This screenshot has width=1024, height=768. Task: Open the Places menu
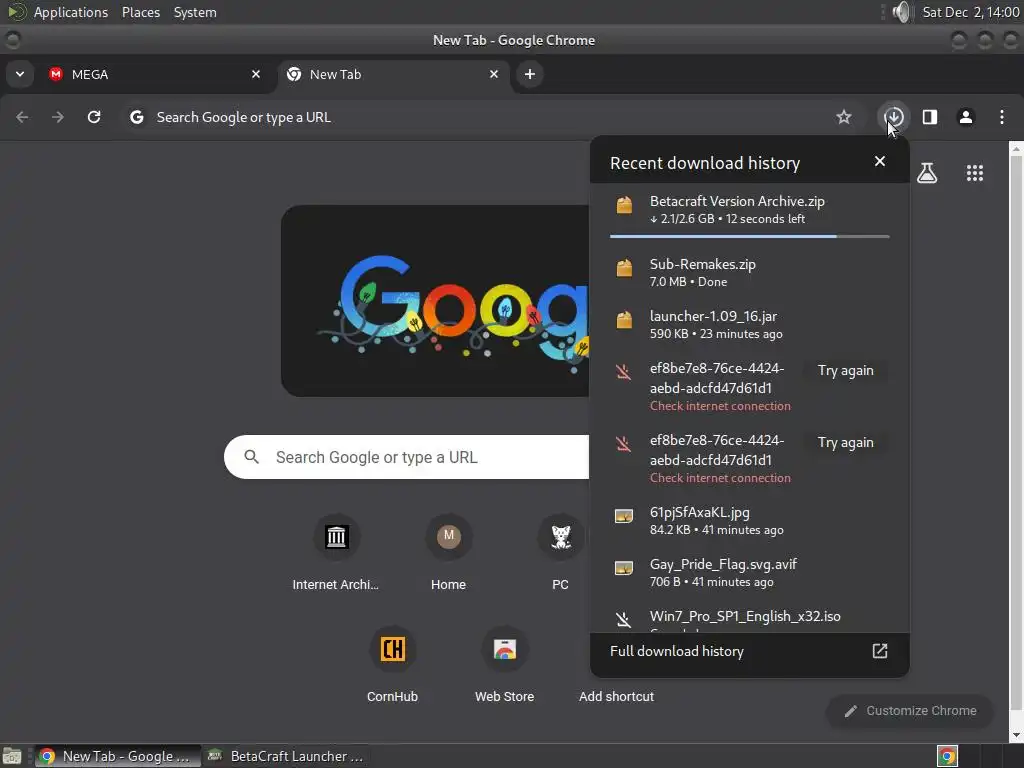[140, 12]
